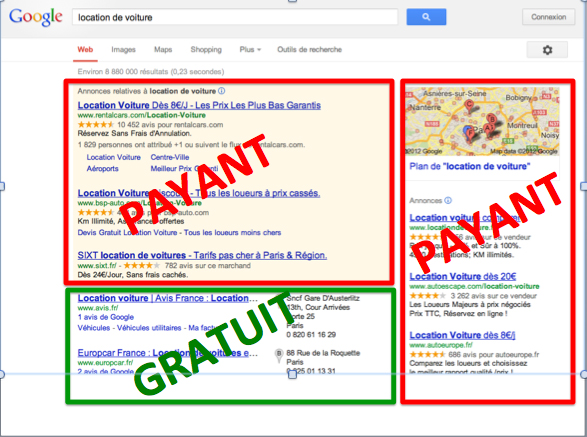Click the Aéroports sitelink
587x437 pixels.
pos(103,169)
